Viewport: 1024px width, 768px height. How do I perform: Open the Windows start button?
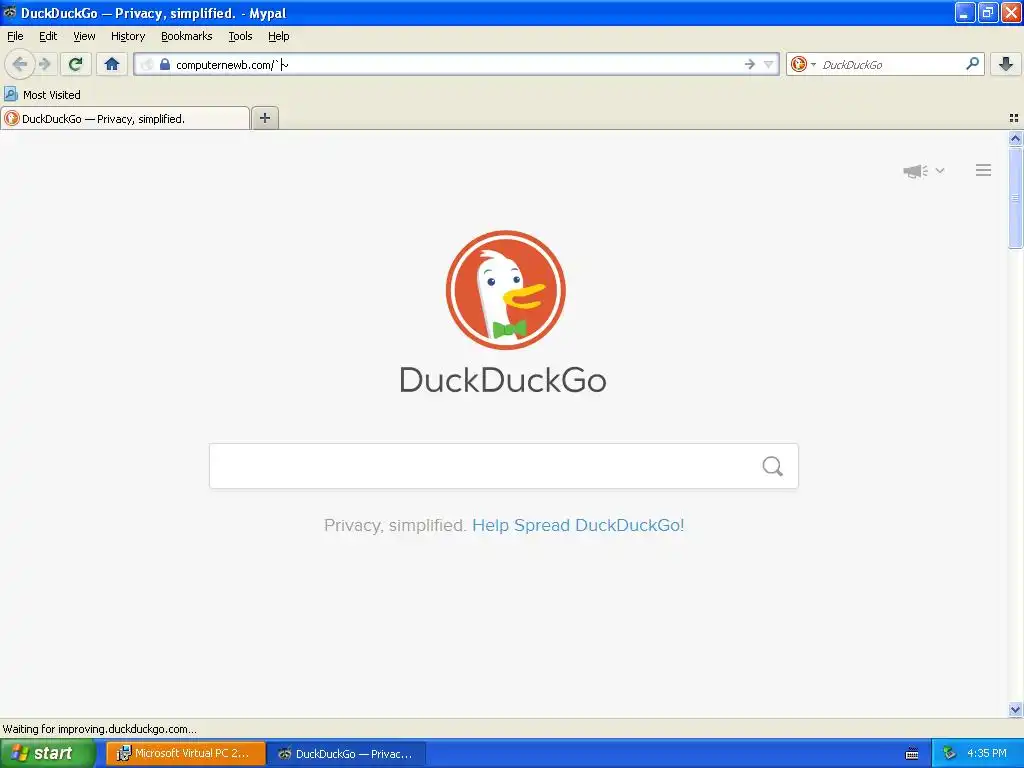47,754
